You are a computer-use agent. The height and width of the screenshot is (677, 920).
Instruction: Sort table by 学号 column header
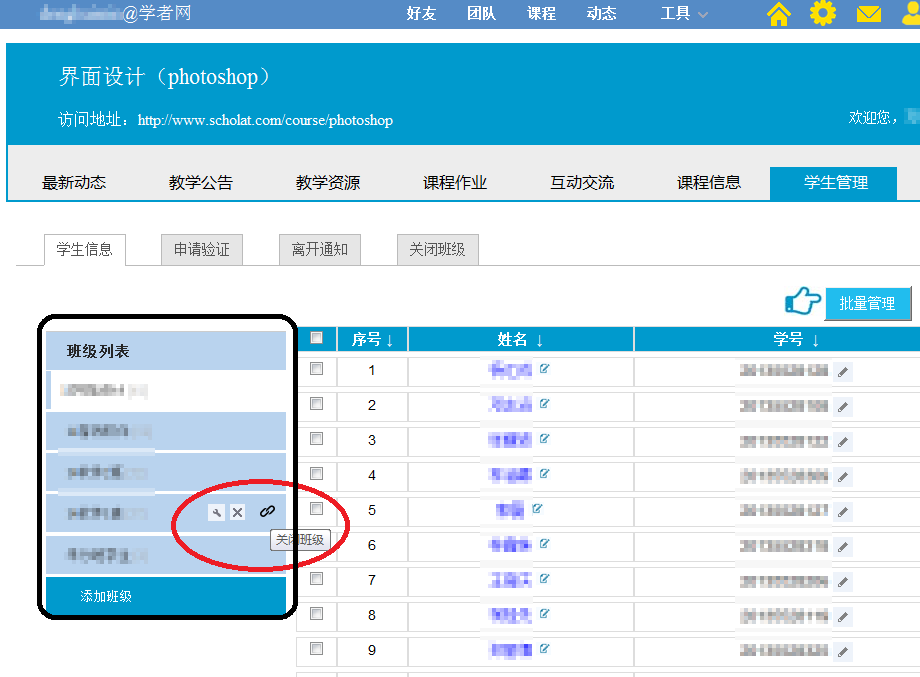point(796,340)
